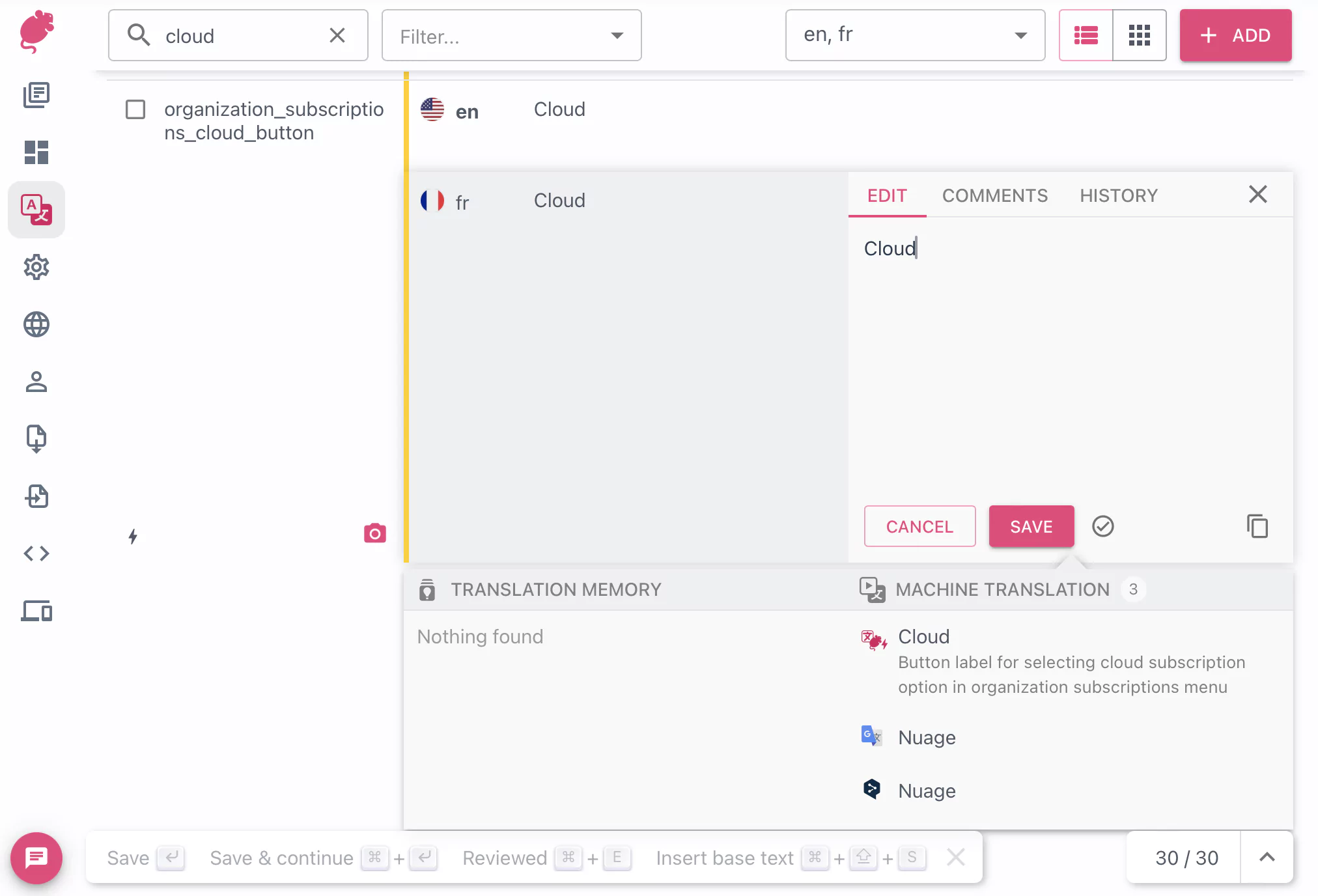
Task: Switch to the Comments tab
Action: 994,195
